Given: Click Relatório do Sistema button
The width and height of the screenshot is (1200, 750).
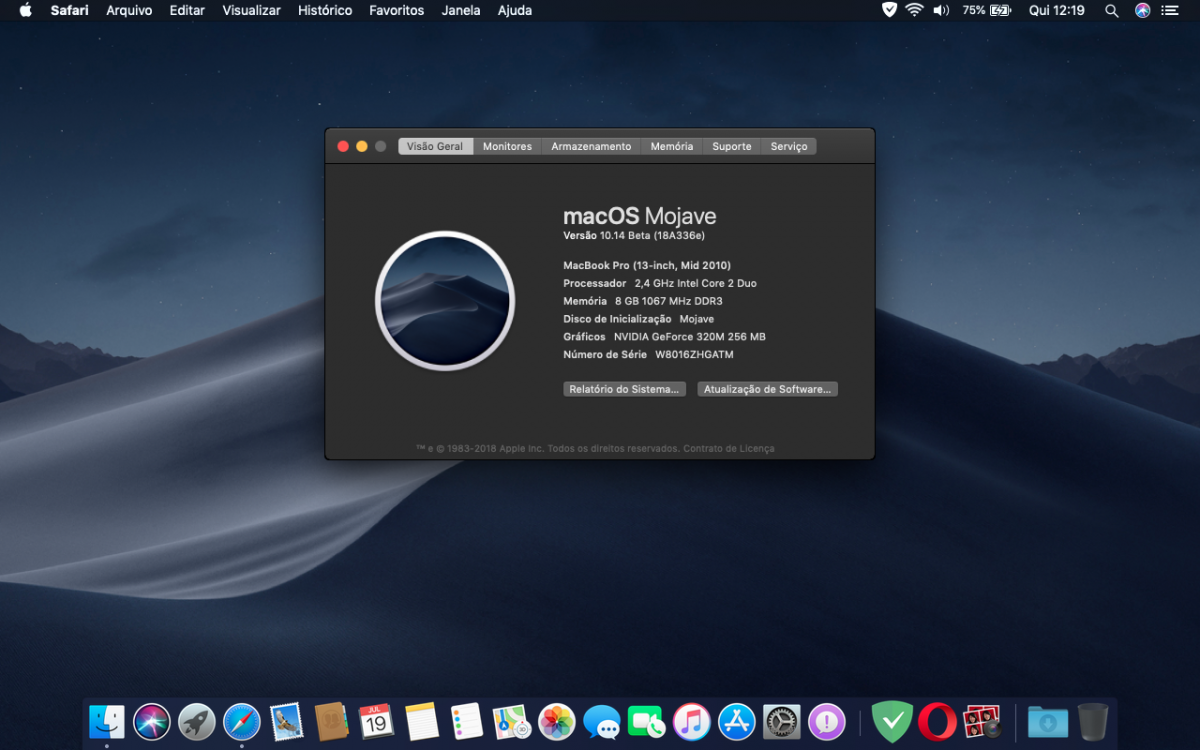Looking at the screenshot, I should click(x=624, y=389).
